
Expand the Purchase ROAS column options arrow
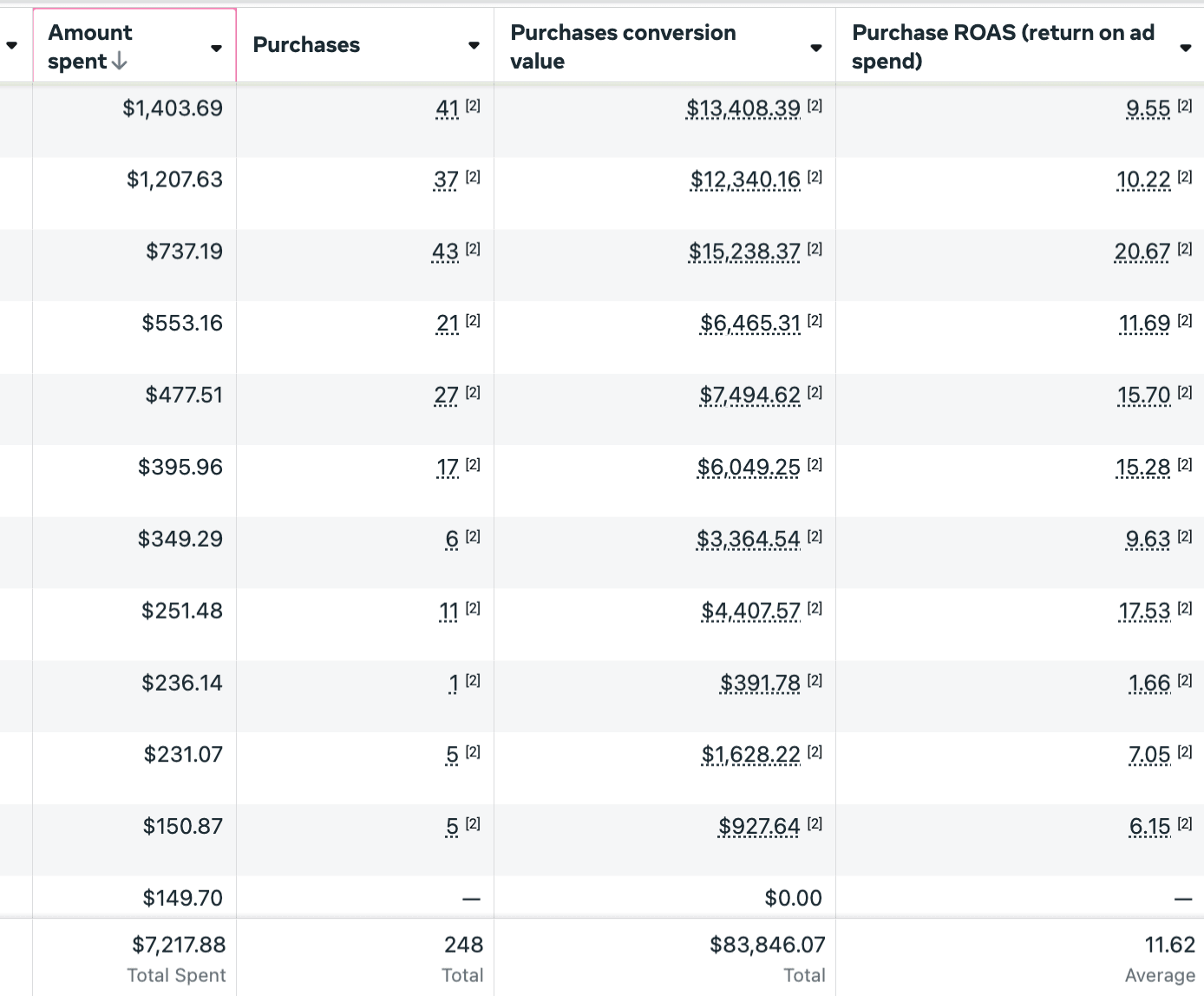click(1185, 48)
